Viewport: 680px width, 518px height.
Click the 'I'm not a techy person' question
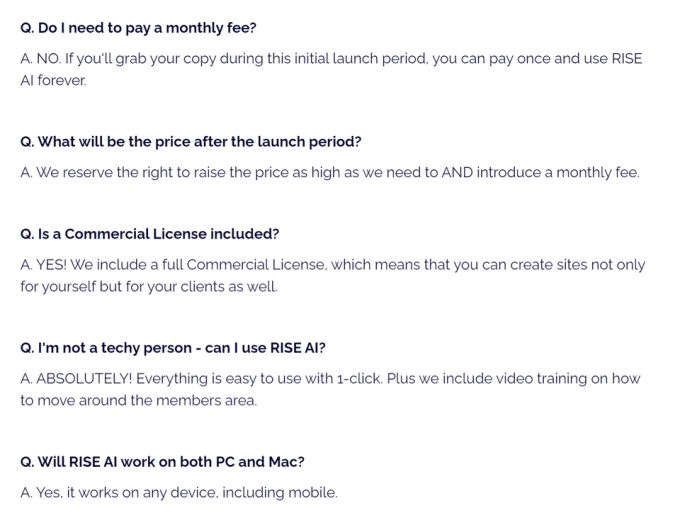point(173,348)
